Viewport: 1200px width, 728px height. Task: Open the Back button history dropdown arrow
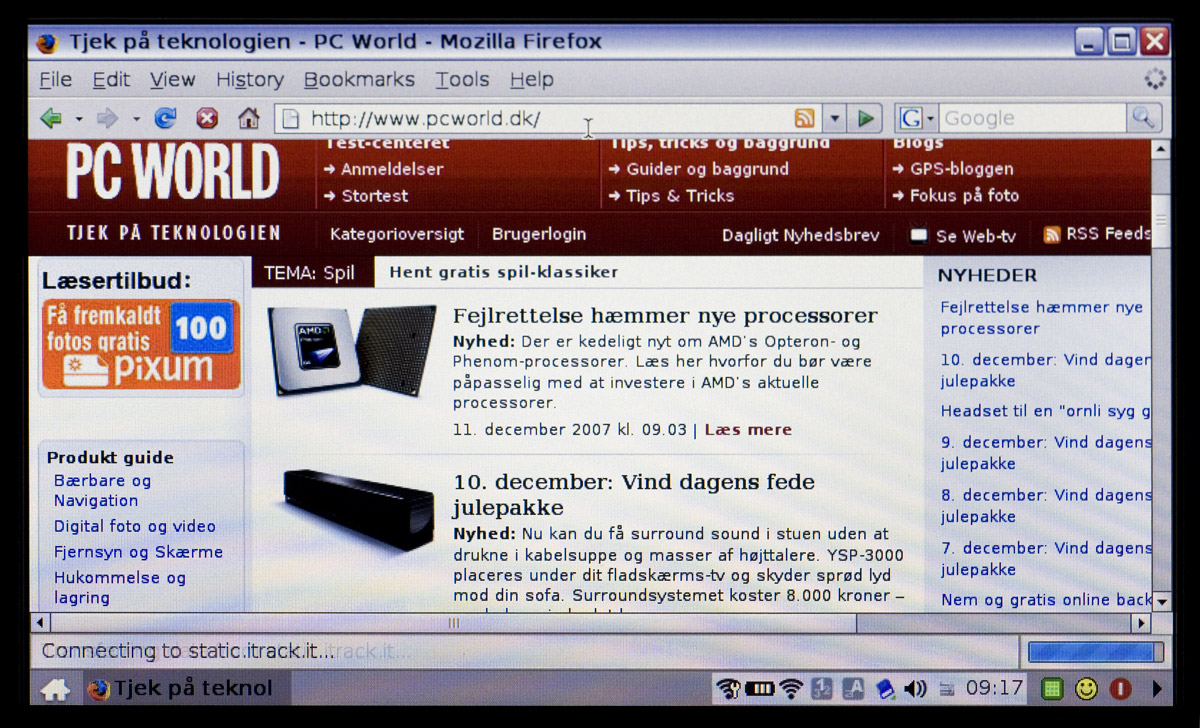[x=79, y=120]
